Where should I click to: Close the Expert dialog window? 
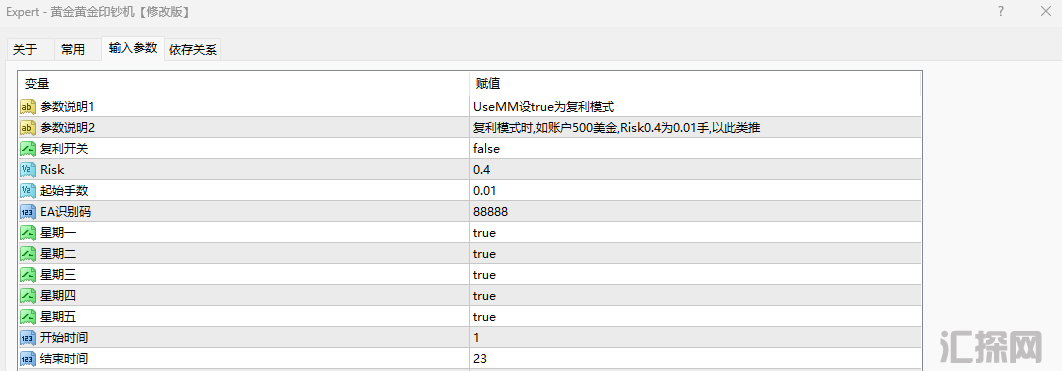[1045, 12]
